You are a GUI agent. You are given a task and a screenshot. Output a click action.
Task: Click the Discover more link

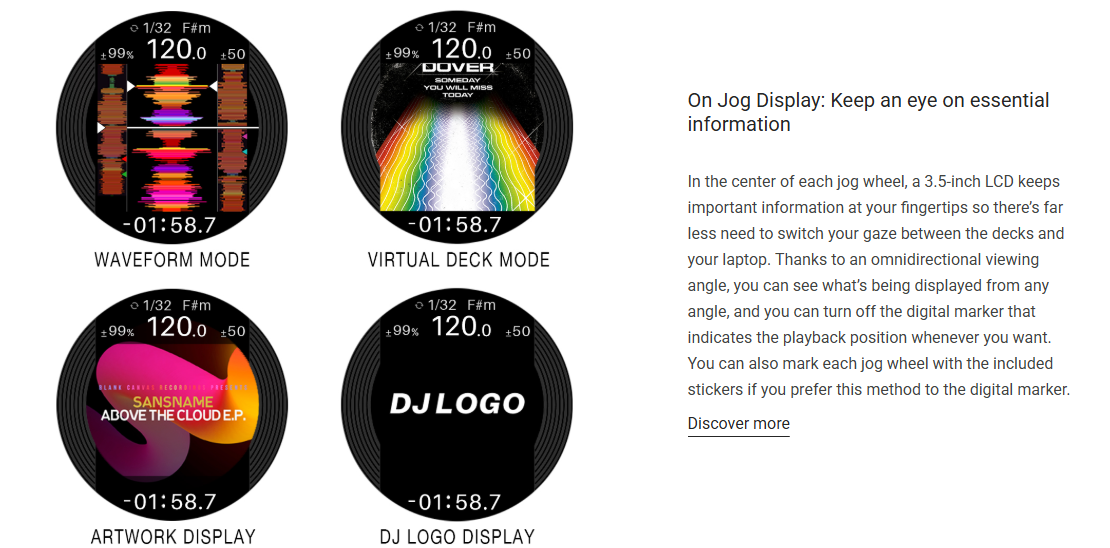click(738, 423)
